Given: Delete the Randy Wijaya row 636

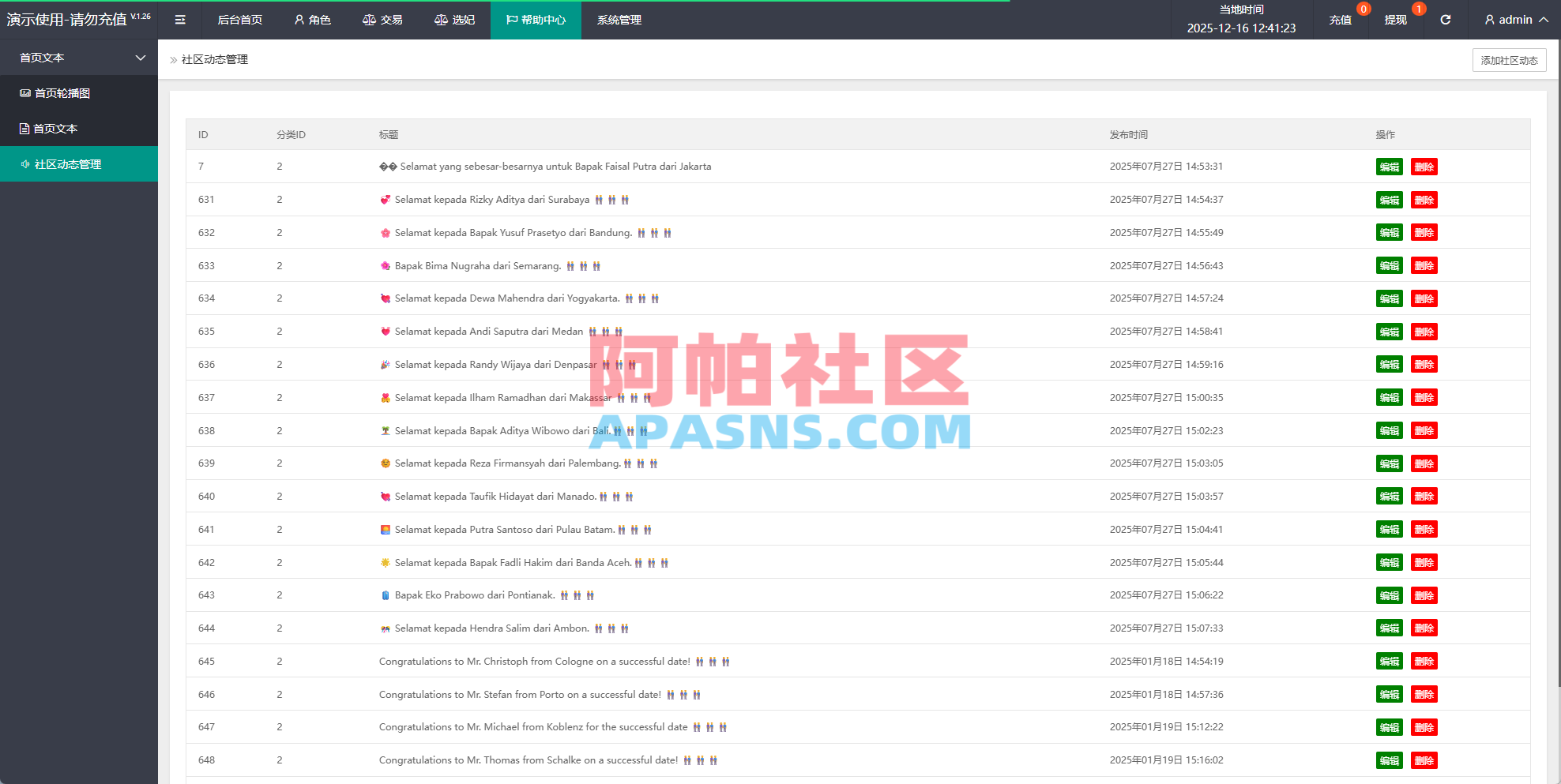Looking at the screenshot, I should (x=1424, y=365).
